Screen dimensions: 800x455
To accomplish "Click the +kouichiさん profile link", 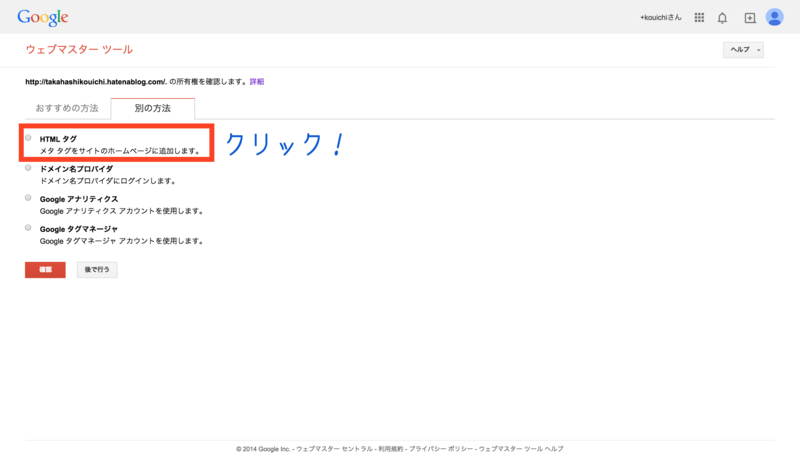I will click(x=661, y=17).
